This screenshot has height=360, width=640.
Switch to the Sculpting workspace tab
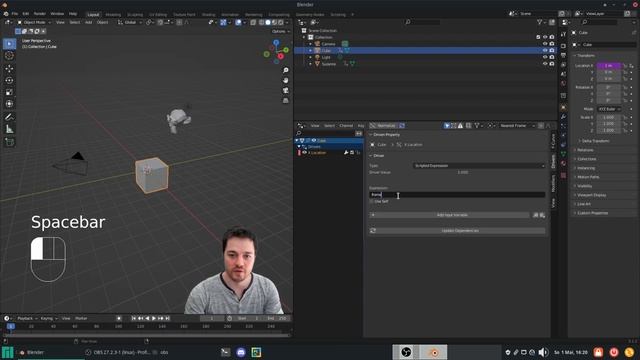(135, 15)
